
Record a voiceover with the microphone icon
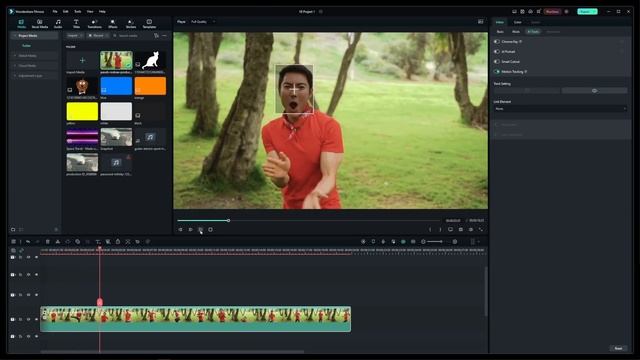point(383,242)
